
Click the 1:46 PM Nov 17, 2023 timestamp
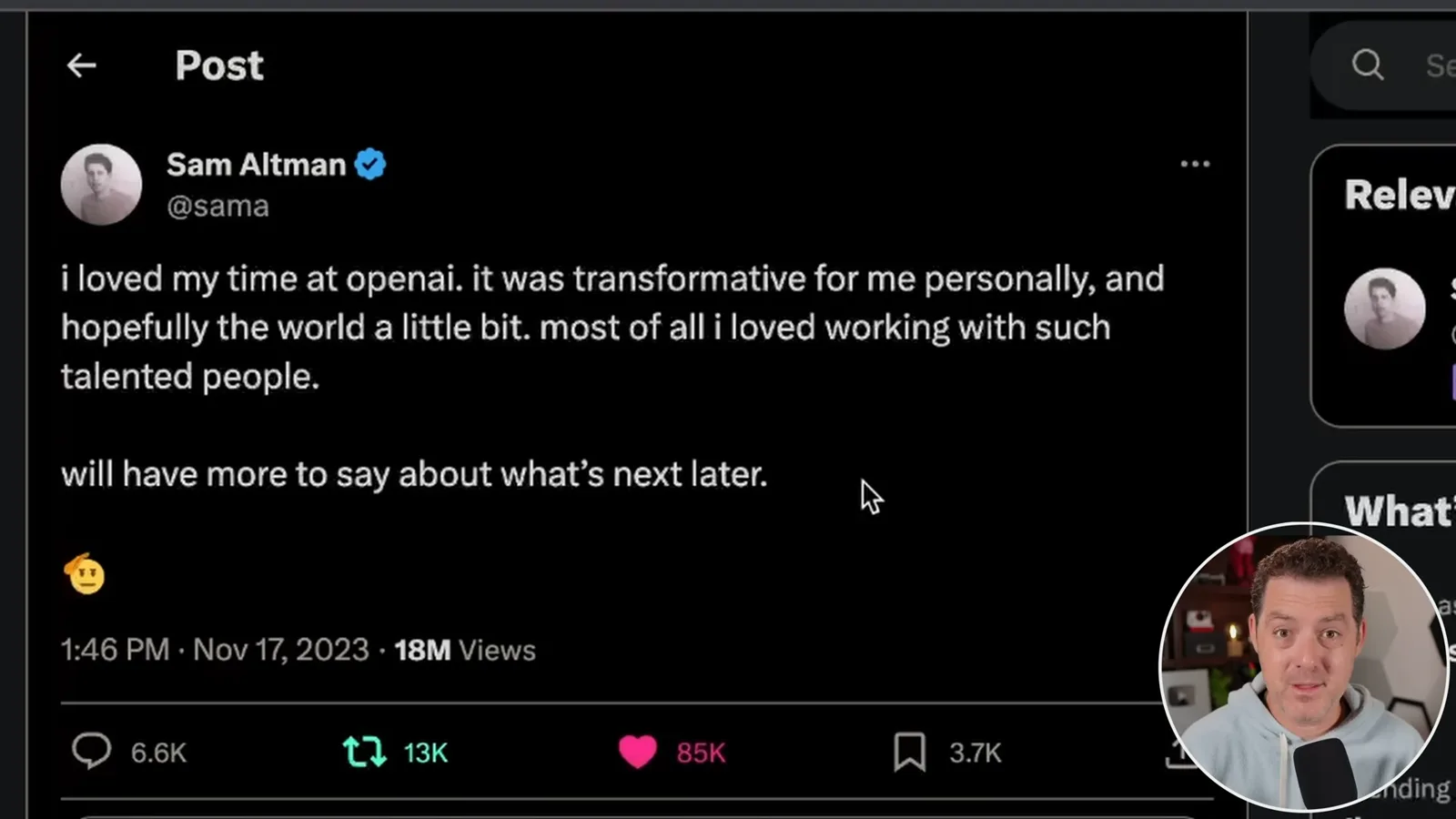215,650
